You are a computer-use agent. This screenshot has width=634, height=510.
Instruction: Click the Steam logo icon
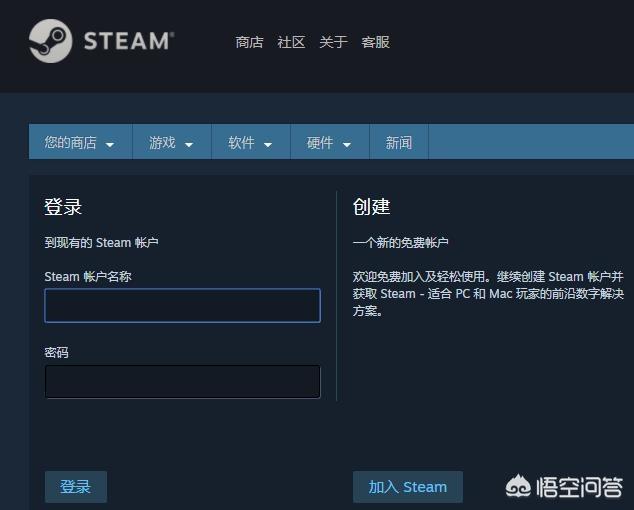point(50,41)
